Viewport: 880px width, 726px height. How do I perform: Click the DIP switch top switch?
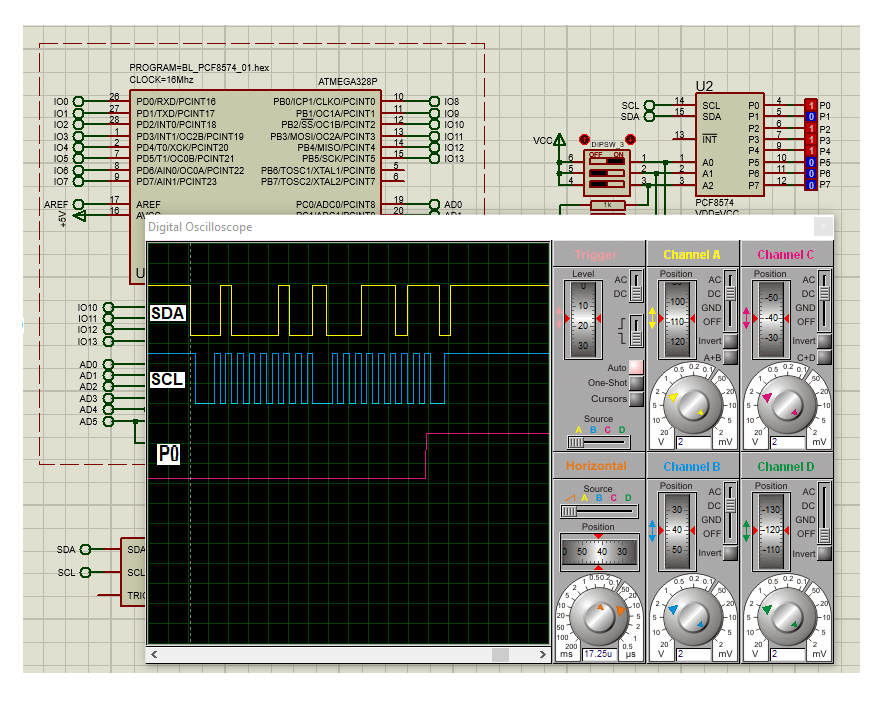(x=607, y=162)
